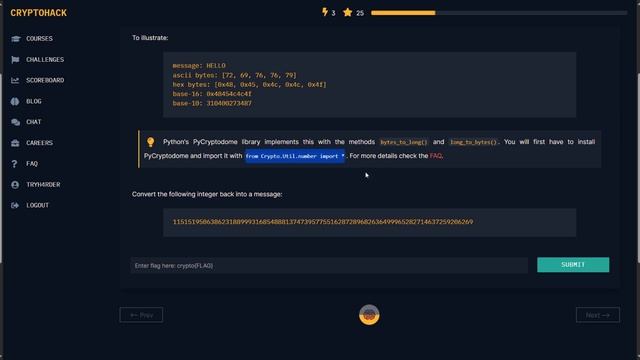Open the Scoreboard menu item
Viewport: 640px width, 360px height.
point(45,80)
